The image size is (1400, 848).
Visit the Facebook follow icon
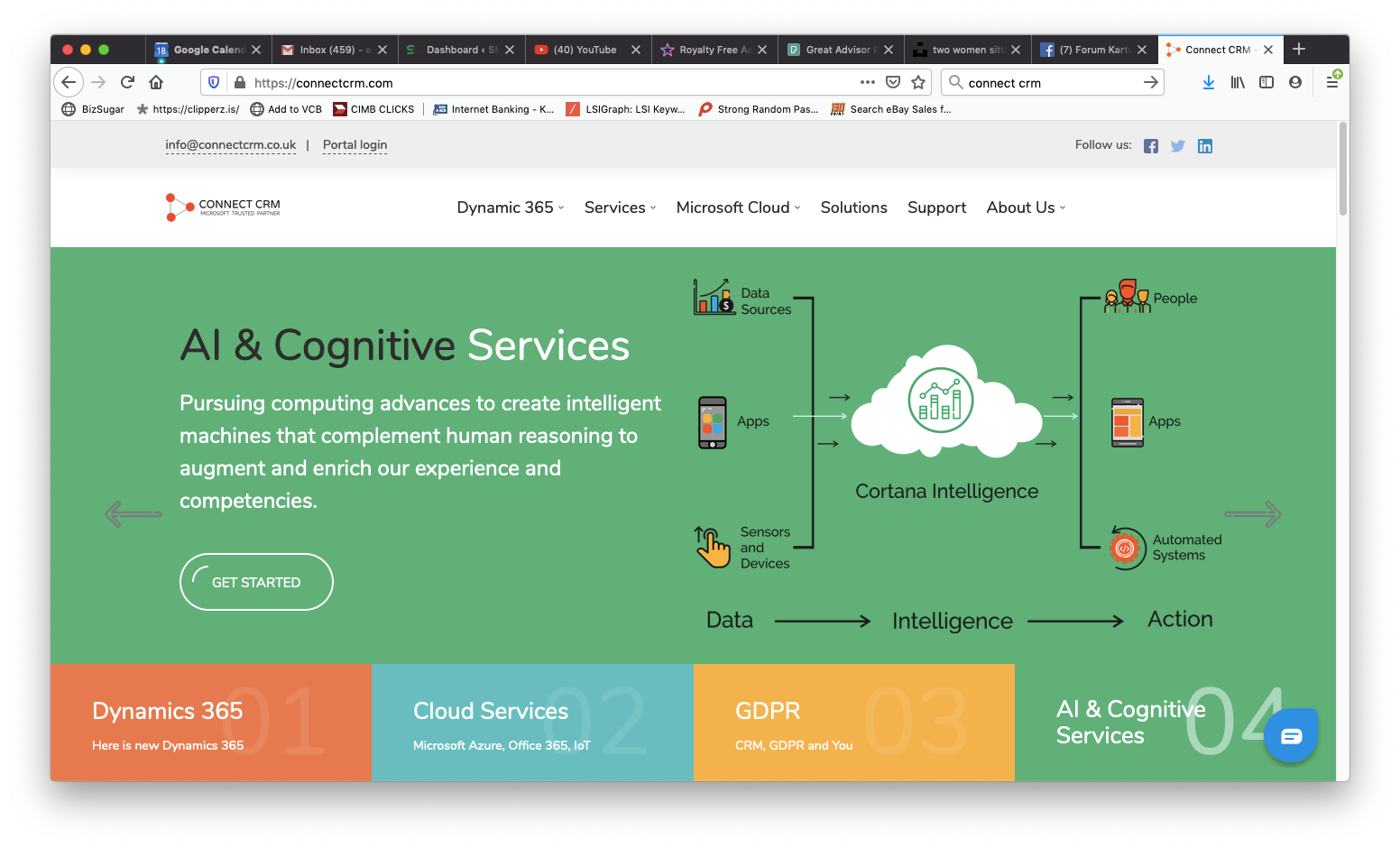(x=1151, y=146)
